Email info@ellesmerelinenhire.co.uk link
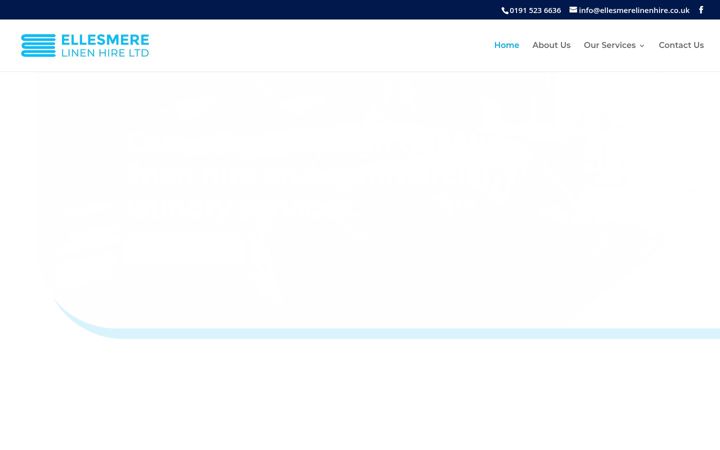 coord(634,10)
